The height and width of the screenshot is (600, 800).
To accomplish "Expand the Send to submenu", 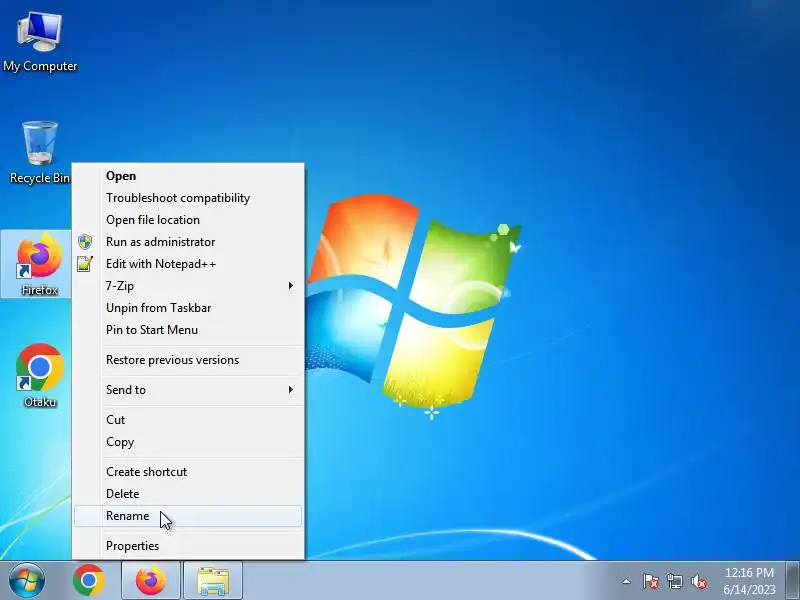I will 188,390.
